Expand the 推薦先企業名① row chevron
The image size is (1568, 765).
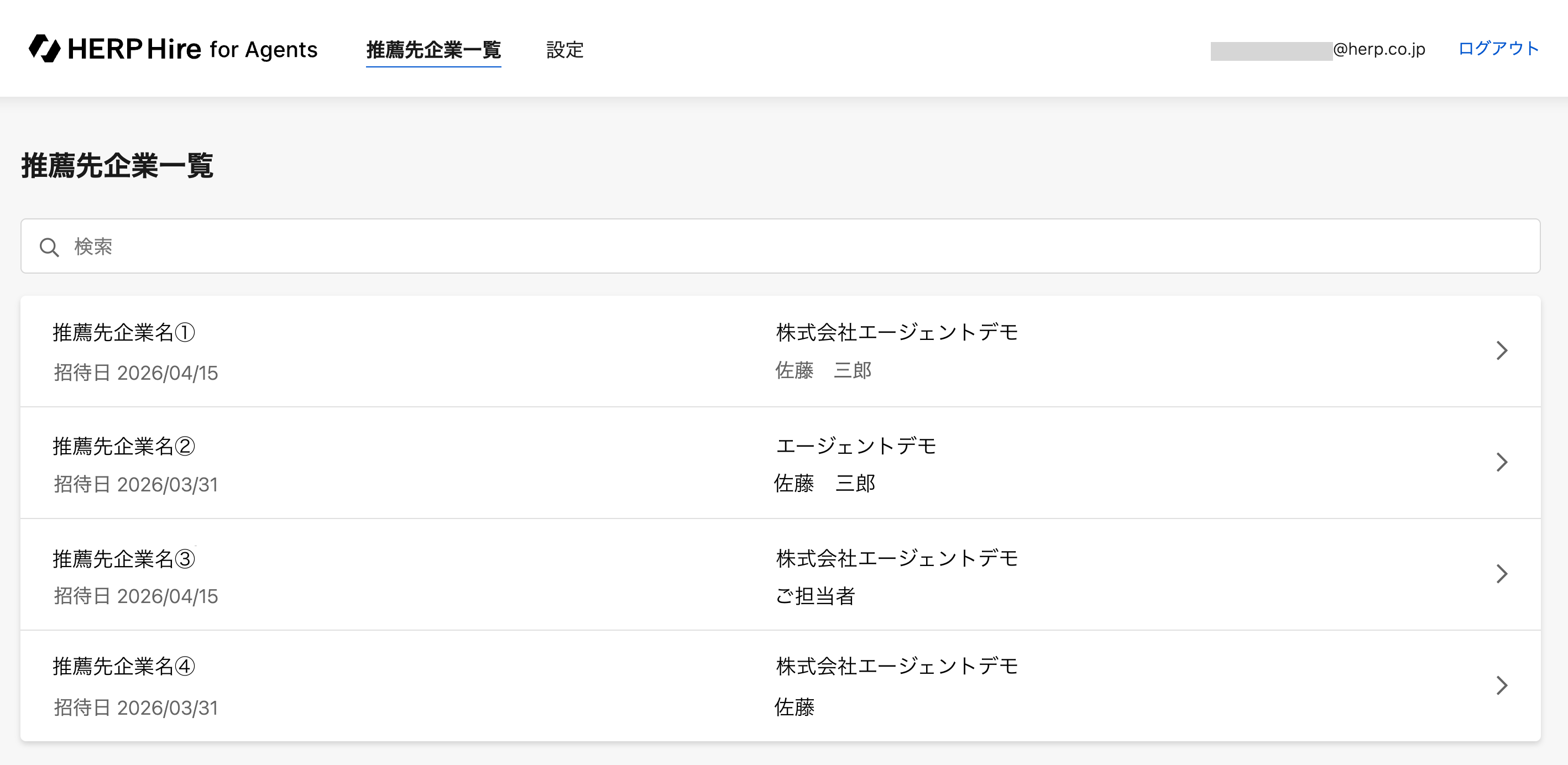coord(1501,350)
